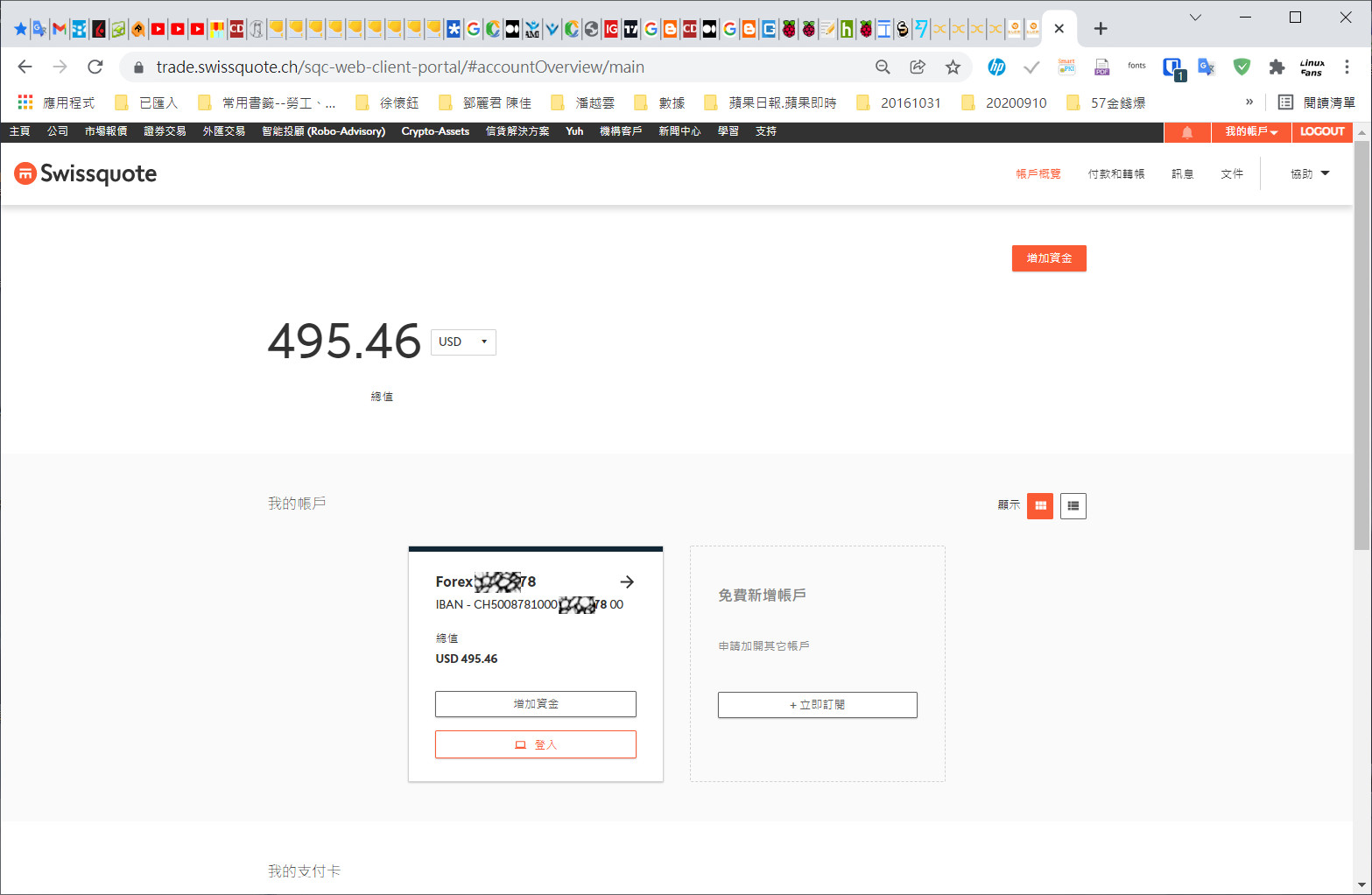Open the blue extension with badge 1
Viewport: 1372px width, 895px height.
coord(1173,67)
